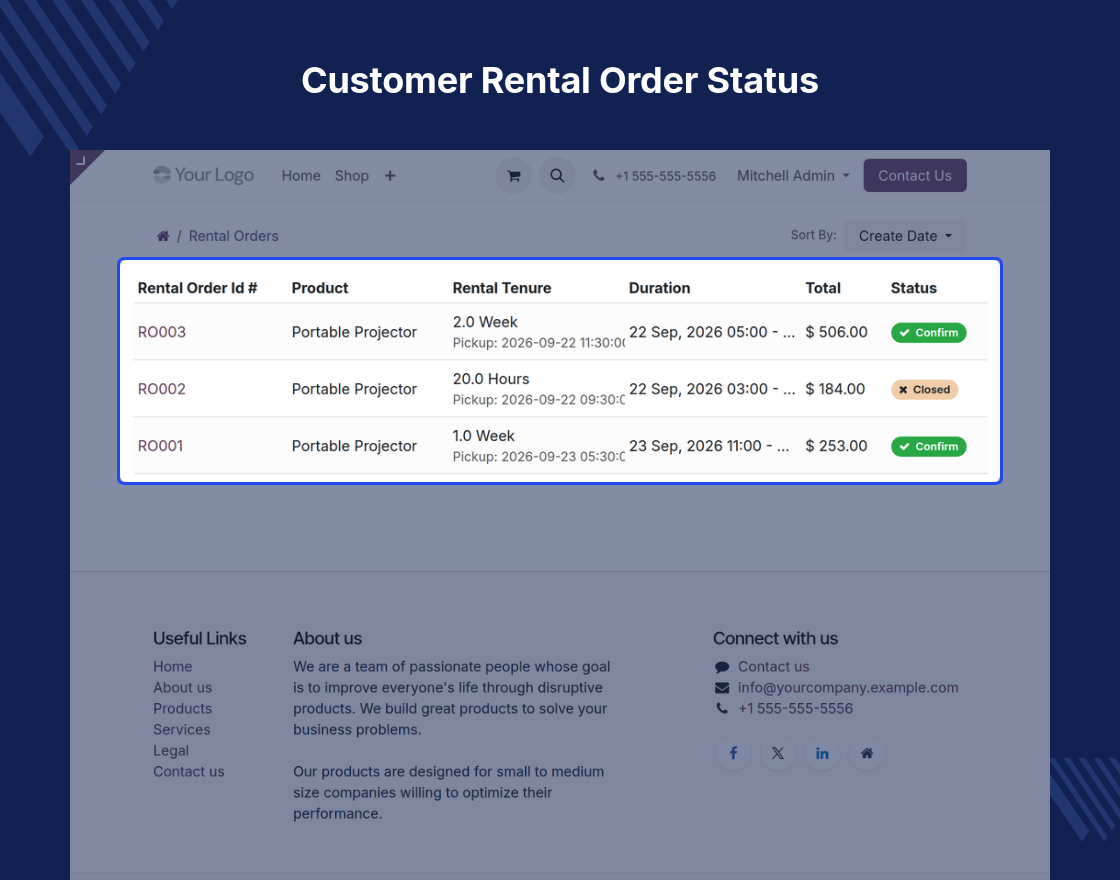Open the footer About us link
The image size is (1120, 880).
point(182,688)
